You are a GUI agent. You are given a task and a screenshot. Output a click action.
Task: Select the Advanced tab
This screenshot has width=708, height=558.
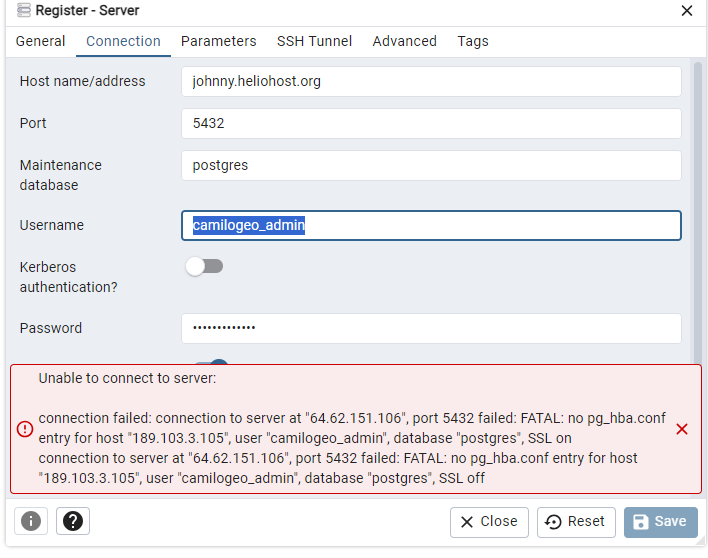(405, 41)
